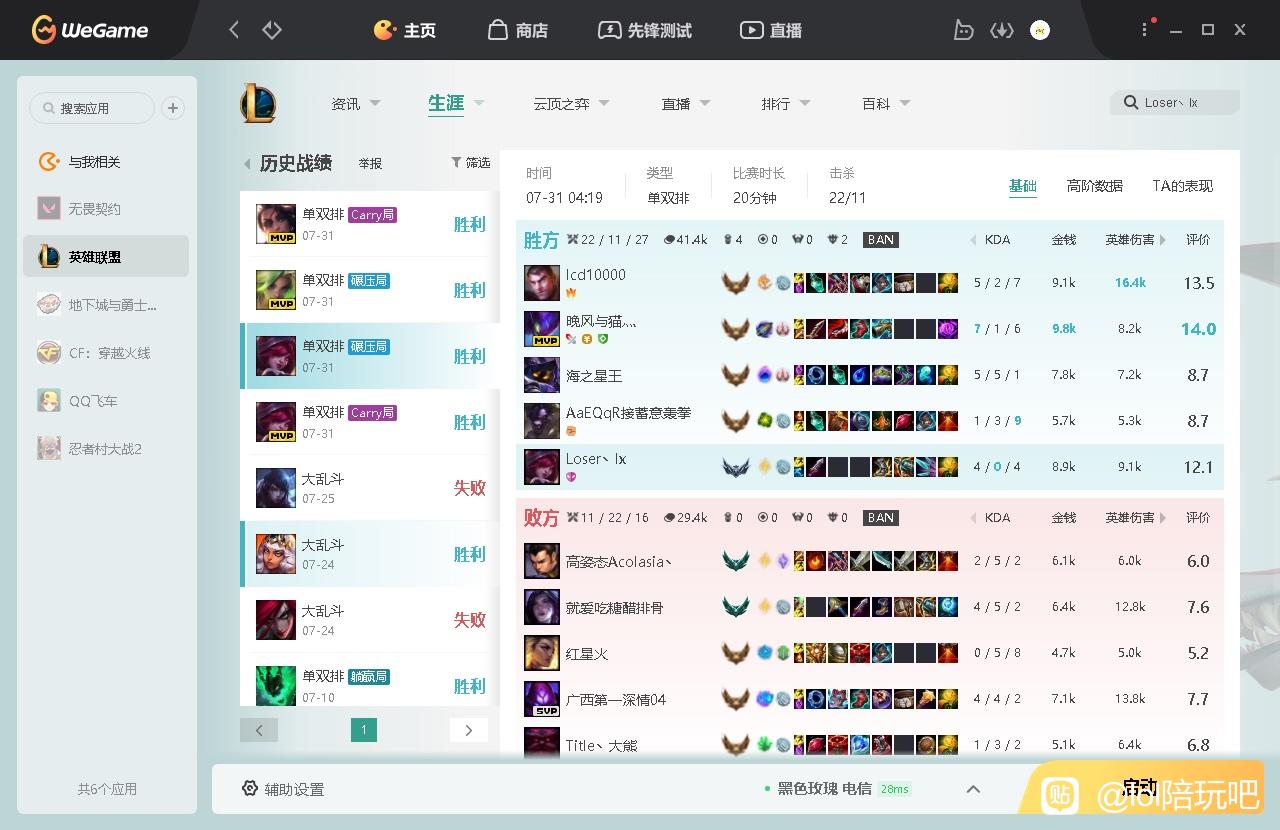Click the 搜索应用 search field
The height and width of the screenshot is (830, 1280).
pos(92,108)
